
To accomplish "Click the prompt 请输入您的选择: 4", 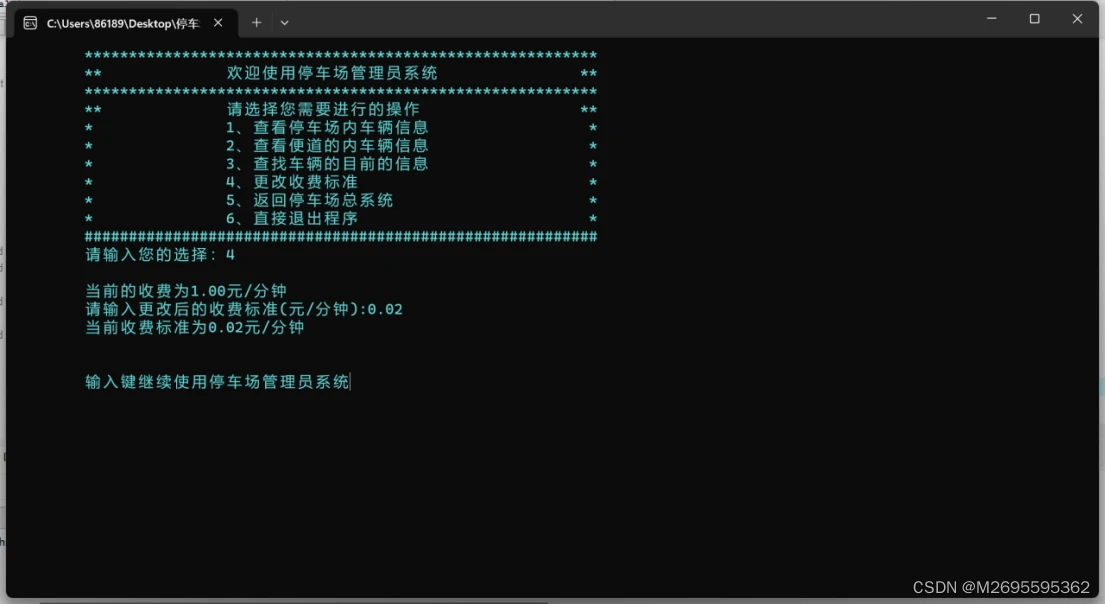I will coord(160,255).
